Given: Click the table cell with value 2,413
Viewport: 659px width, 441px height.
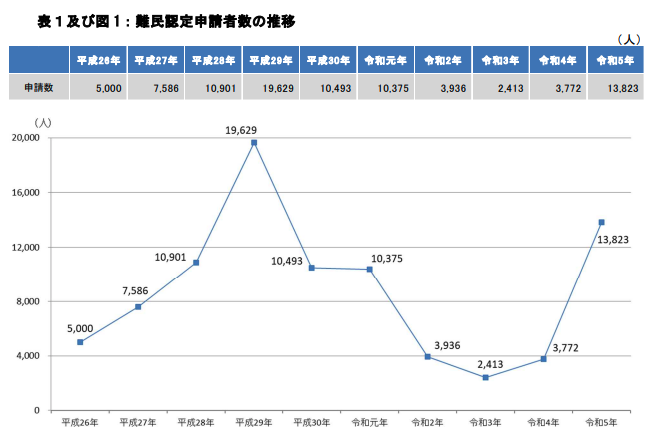Looking at the screenshot, I should pos(500,87).
